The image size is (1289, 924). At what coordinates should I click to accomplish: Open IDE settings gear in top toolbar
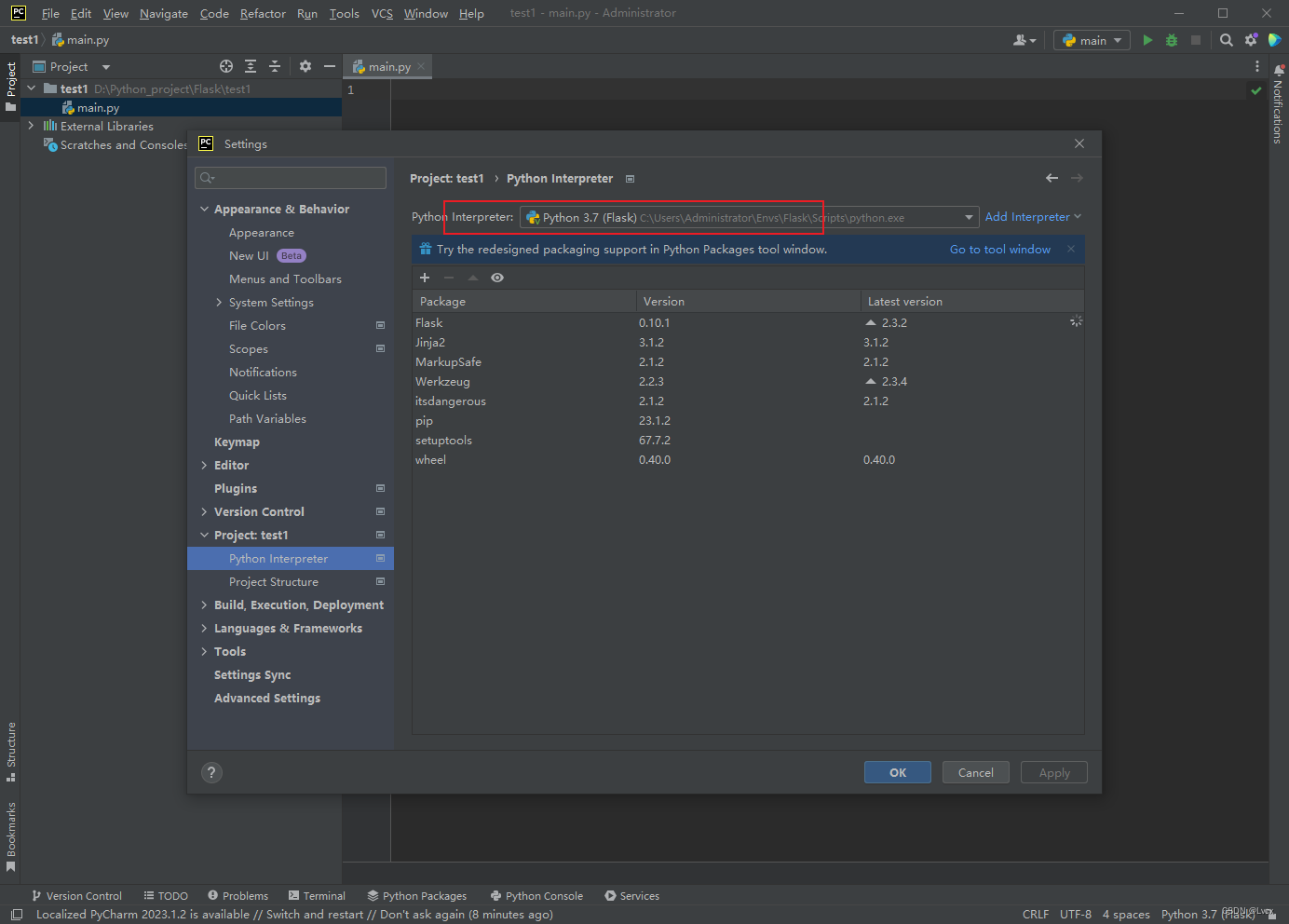[x=1251, y=40]
